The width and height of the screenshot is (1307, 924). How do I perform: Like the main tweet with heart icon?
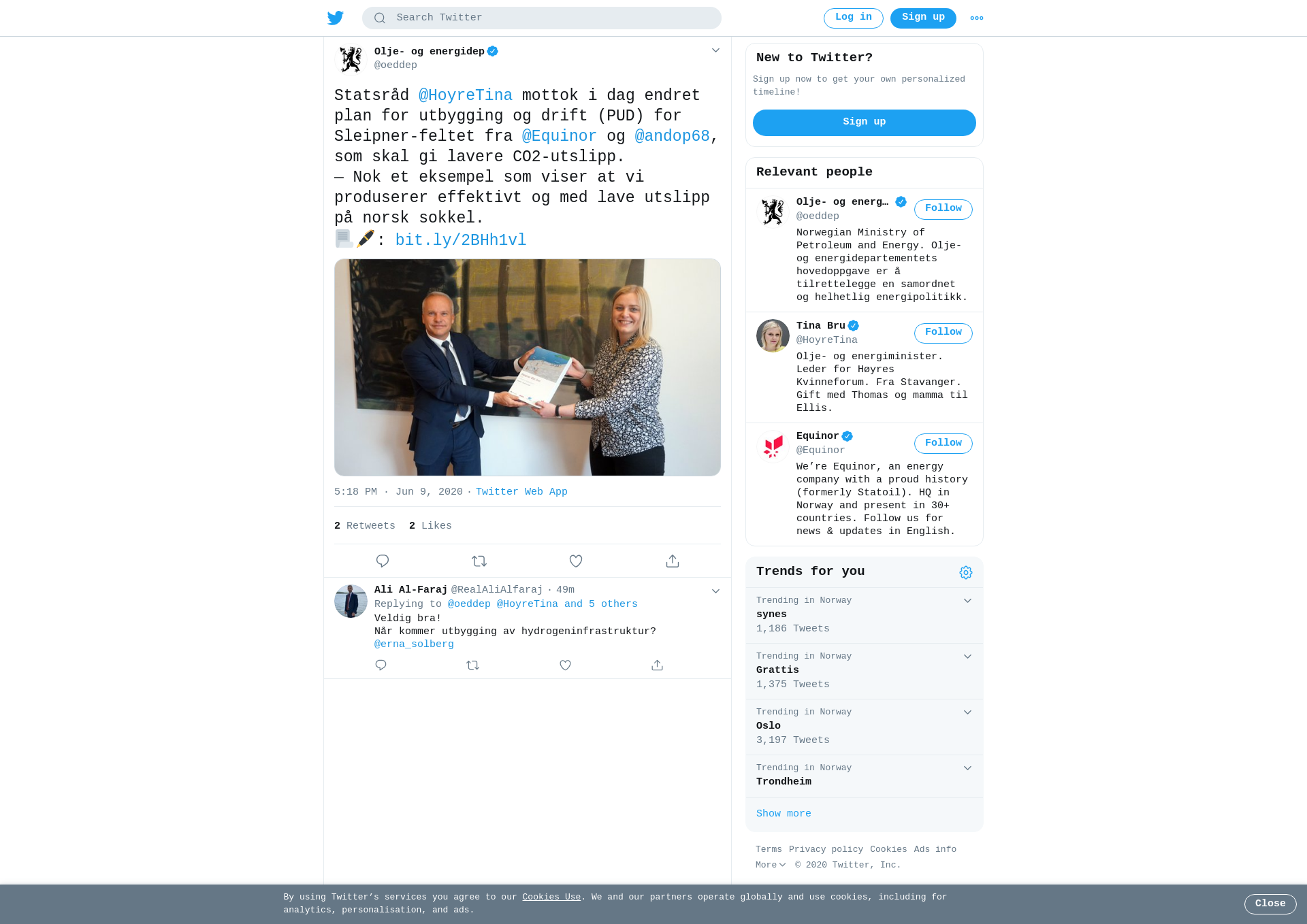pos(576,561)
